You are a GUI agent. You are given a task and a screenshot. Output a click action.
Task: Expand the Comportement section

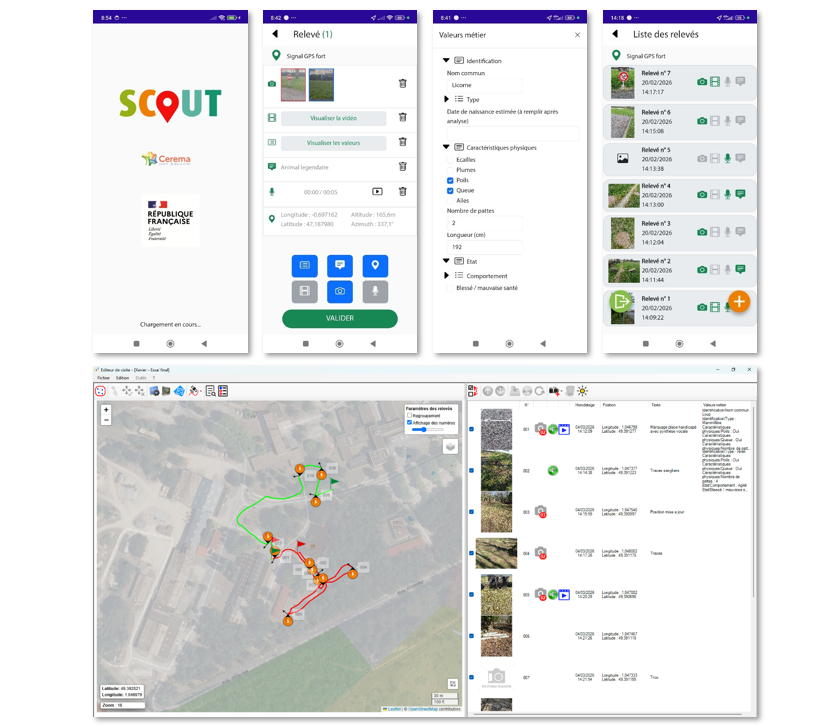446,275
